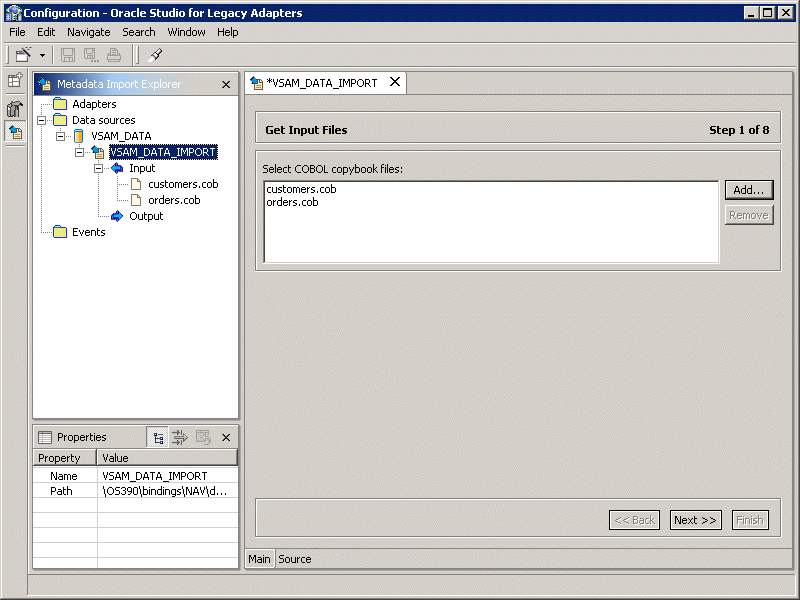Select the Output tree item
This screenshot has width=800, height=600.
coord(146,216)
